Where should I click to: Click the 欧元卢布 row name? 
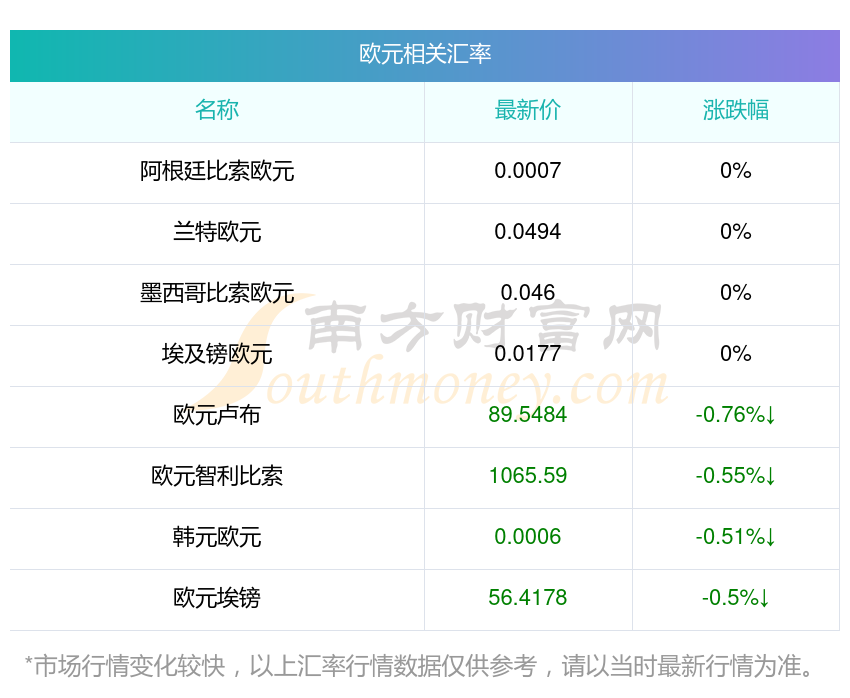coord(217,415)
